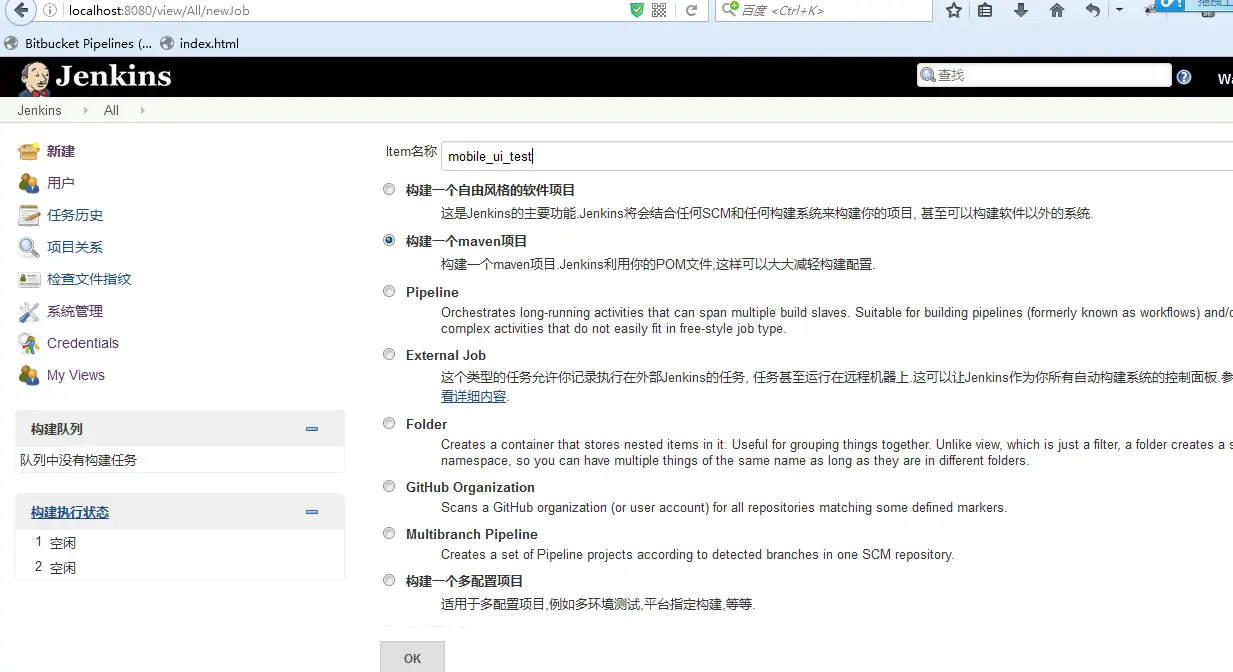
Task: Click the QR code icon in address bar
Action: pyautogui.click(x=659, y=10)
